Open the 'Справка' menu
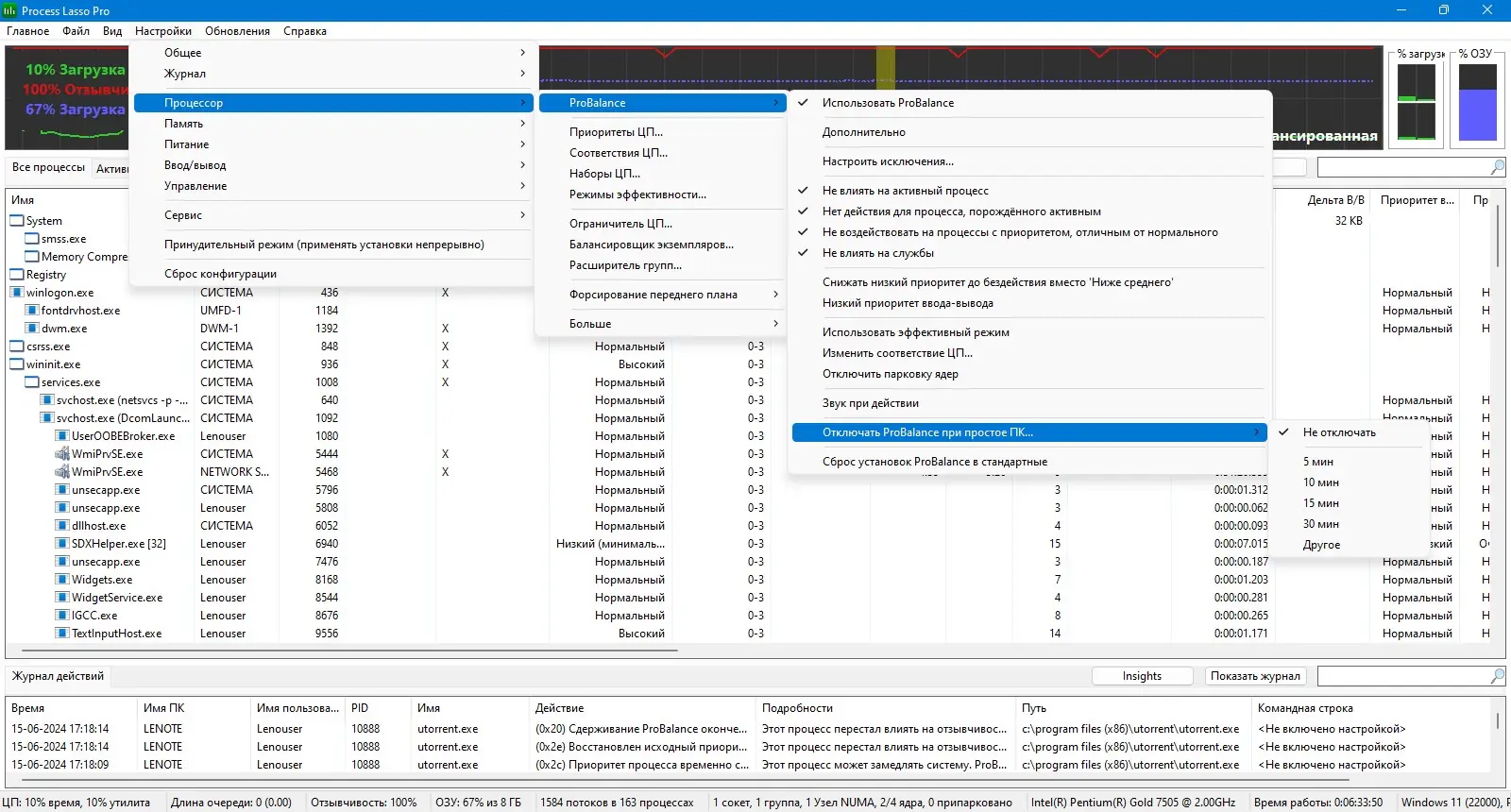 305,31
